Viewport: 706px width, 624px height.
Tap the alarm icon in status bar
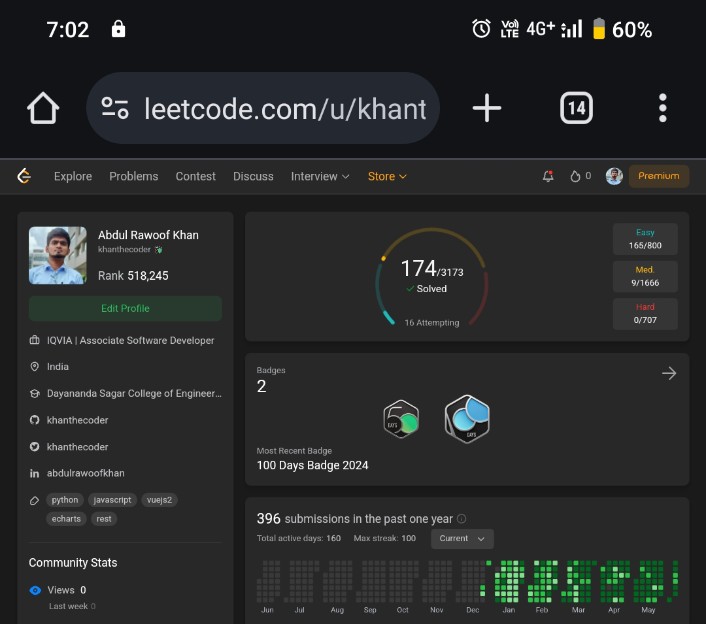pos(481,29)
